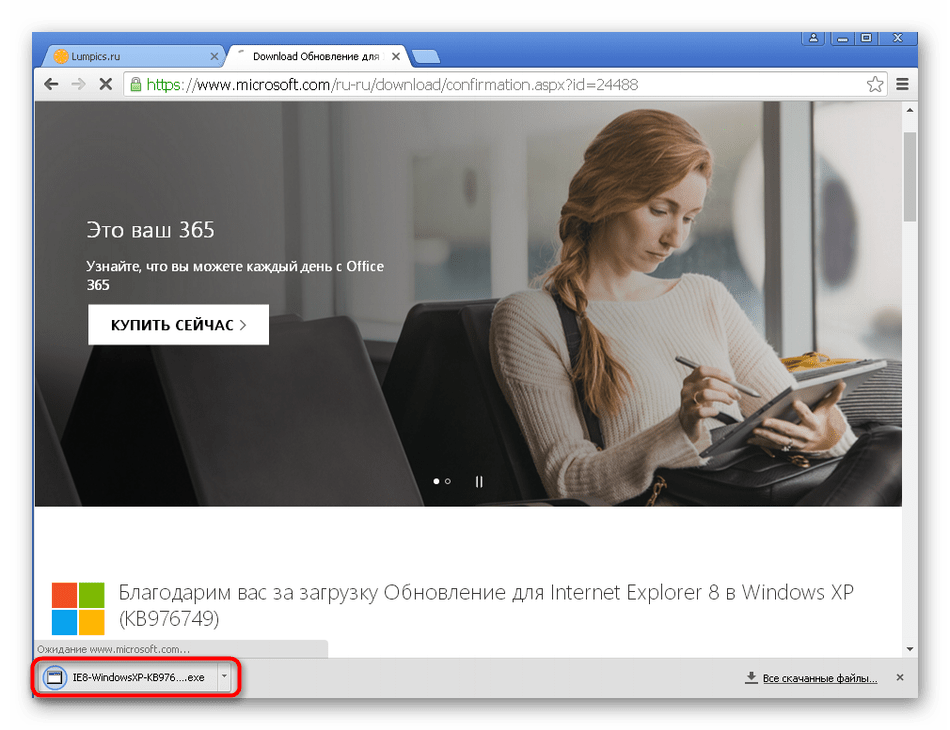The width and height of the screenshot is (950, 730).
Task: Click the browser Back arrow
Action: coord(52,85)
